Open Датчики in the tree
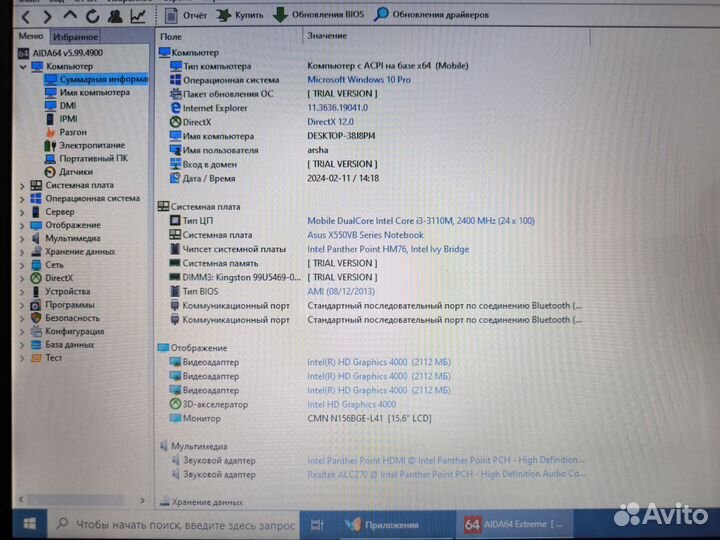This screenshot has height=540, width=720. (69, 172)
